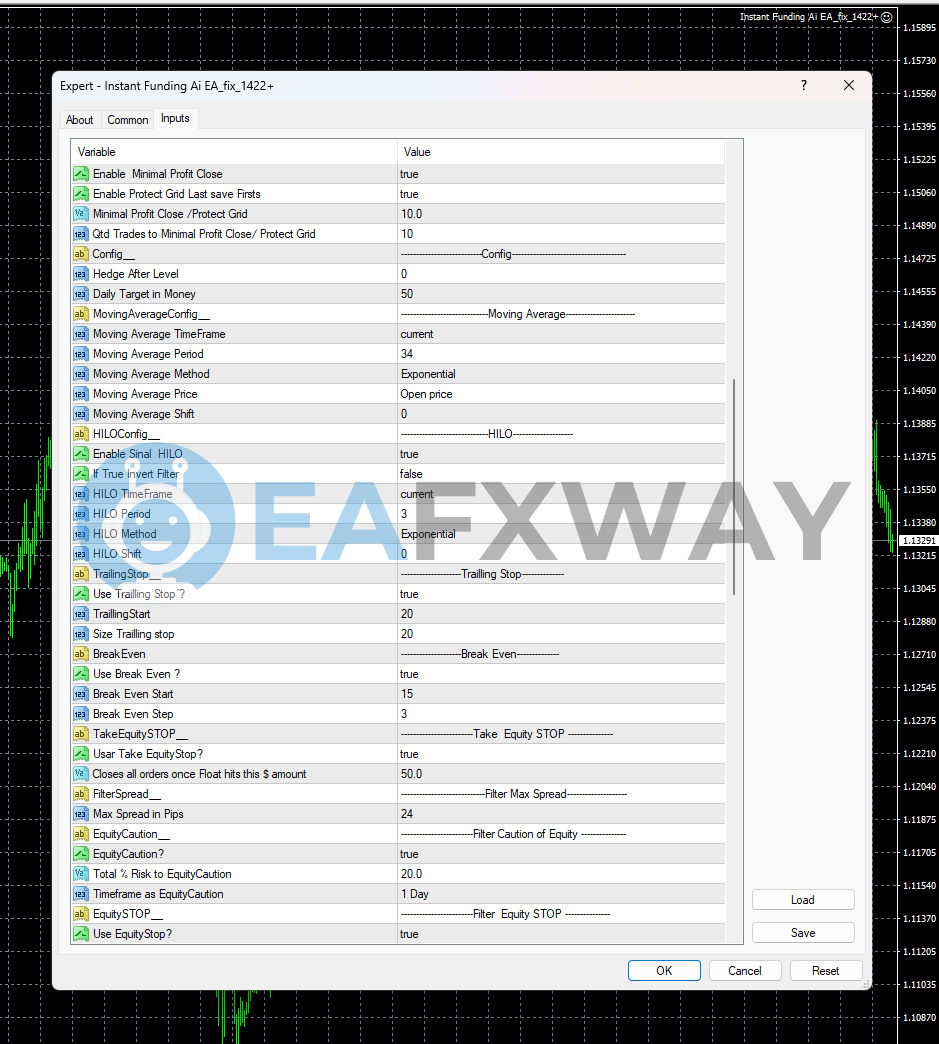Open Moving Average Price Open price dropdown

coord(561,393)
